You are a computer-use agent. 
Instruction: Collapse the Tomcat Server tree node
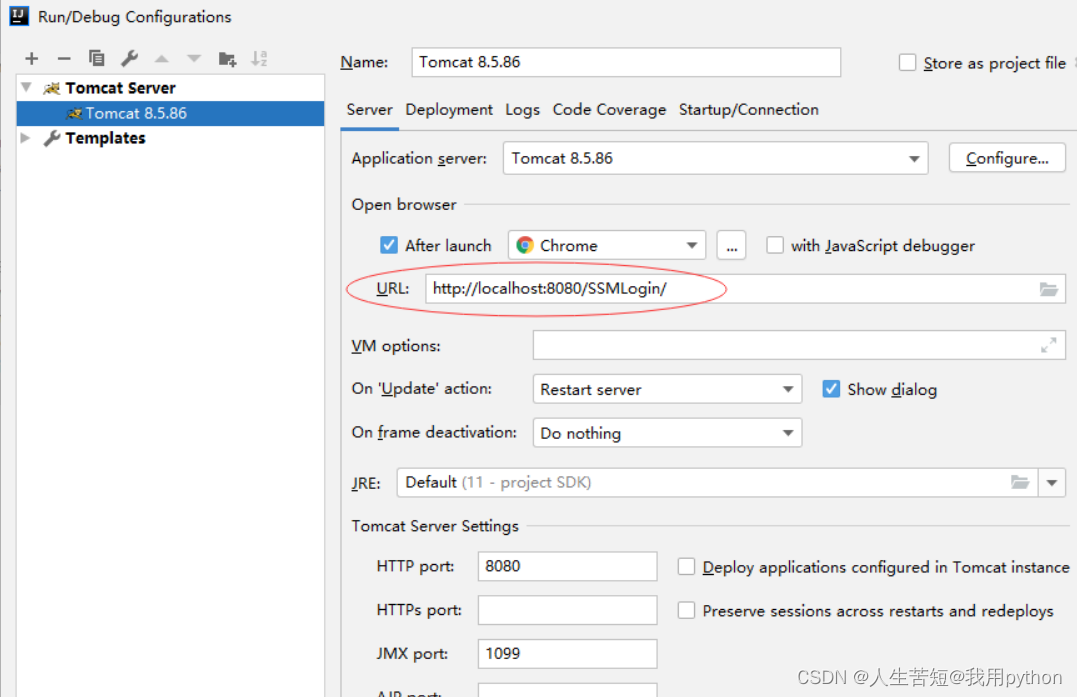(x=26, y=87)
